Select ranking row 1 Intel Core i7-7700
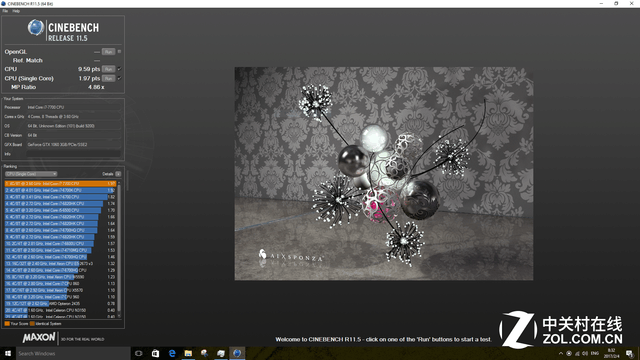 coord(60,184)
